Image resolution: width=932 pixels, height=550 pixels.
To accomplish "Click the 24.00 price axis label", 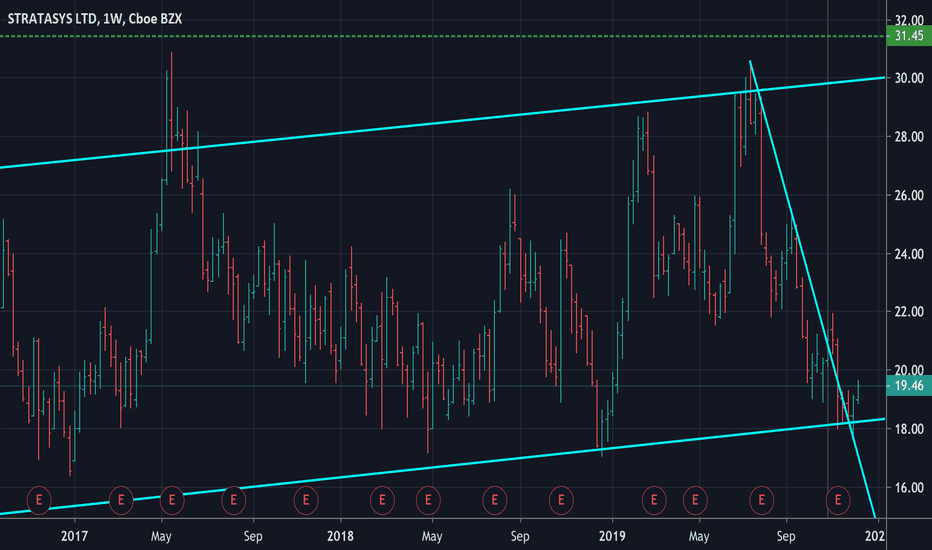I will pyautogui.click(x=909, y=254).
